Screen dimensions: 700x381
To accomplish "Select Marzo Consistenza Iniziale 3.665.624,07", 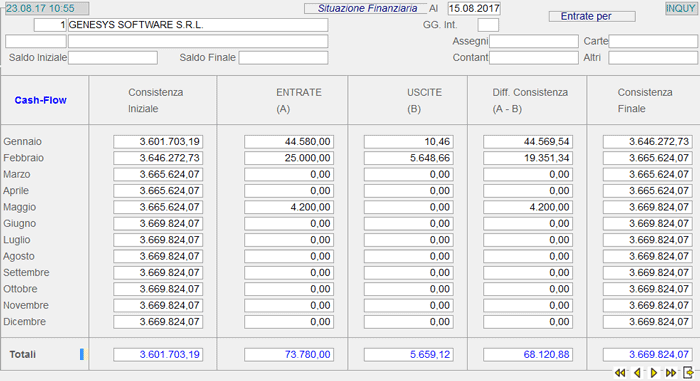I will pos(158,174).
